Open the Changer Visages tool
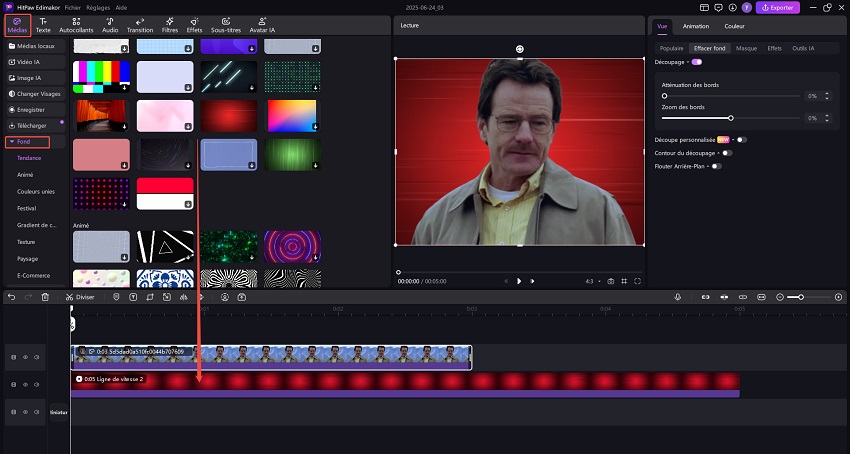Screen dimensions: 850x454 pyautogui.click(x=36, y=94)
